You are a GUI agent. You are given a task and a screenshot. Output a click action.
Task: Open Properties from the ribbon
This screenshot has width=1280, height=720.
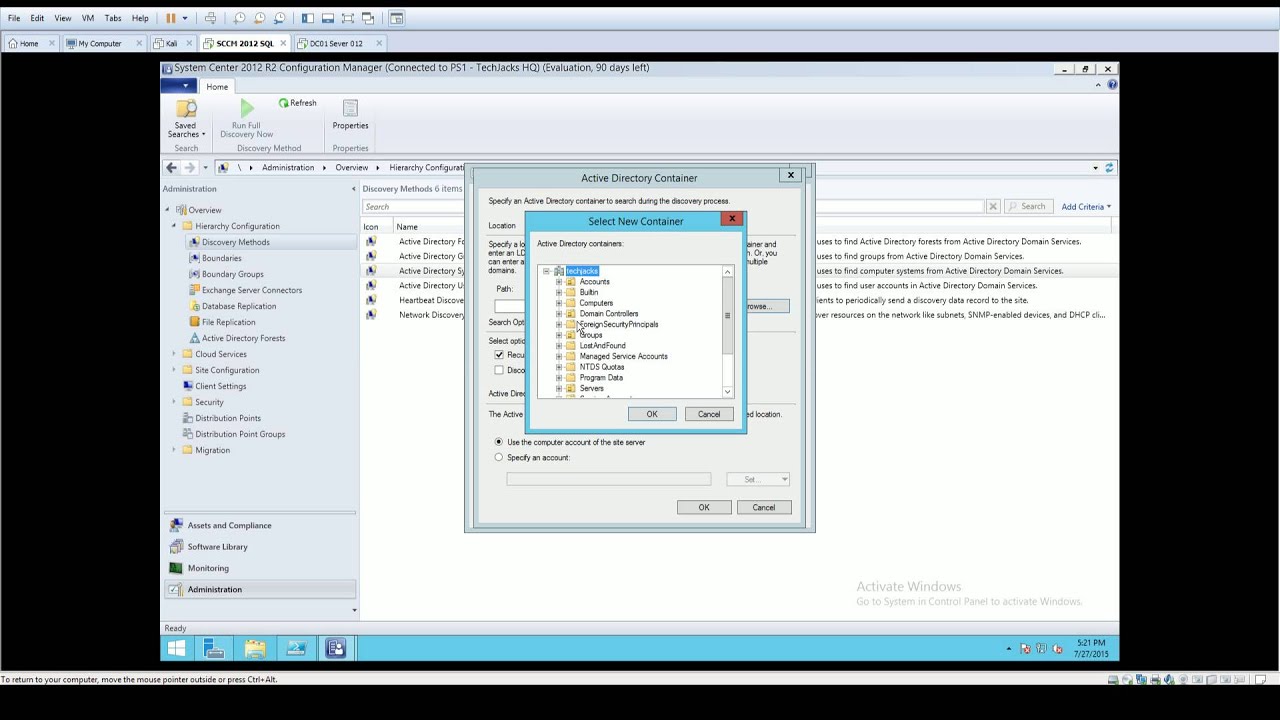click(x=350, y=115)
